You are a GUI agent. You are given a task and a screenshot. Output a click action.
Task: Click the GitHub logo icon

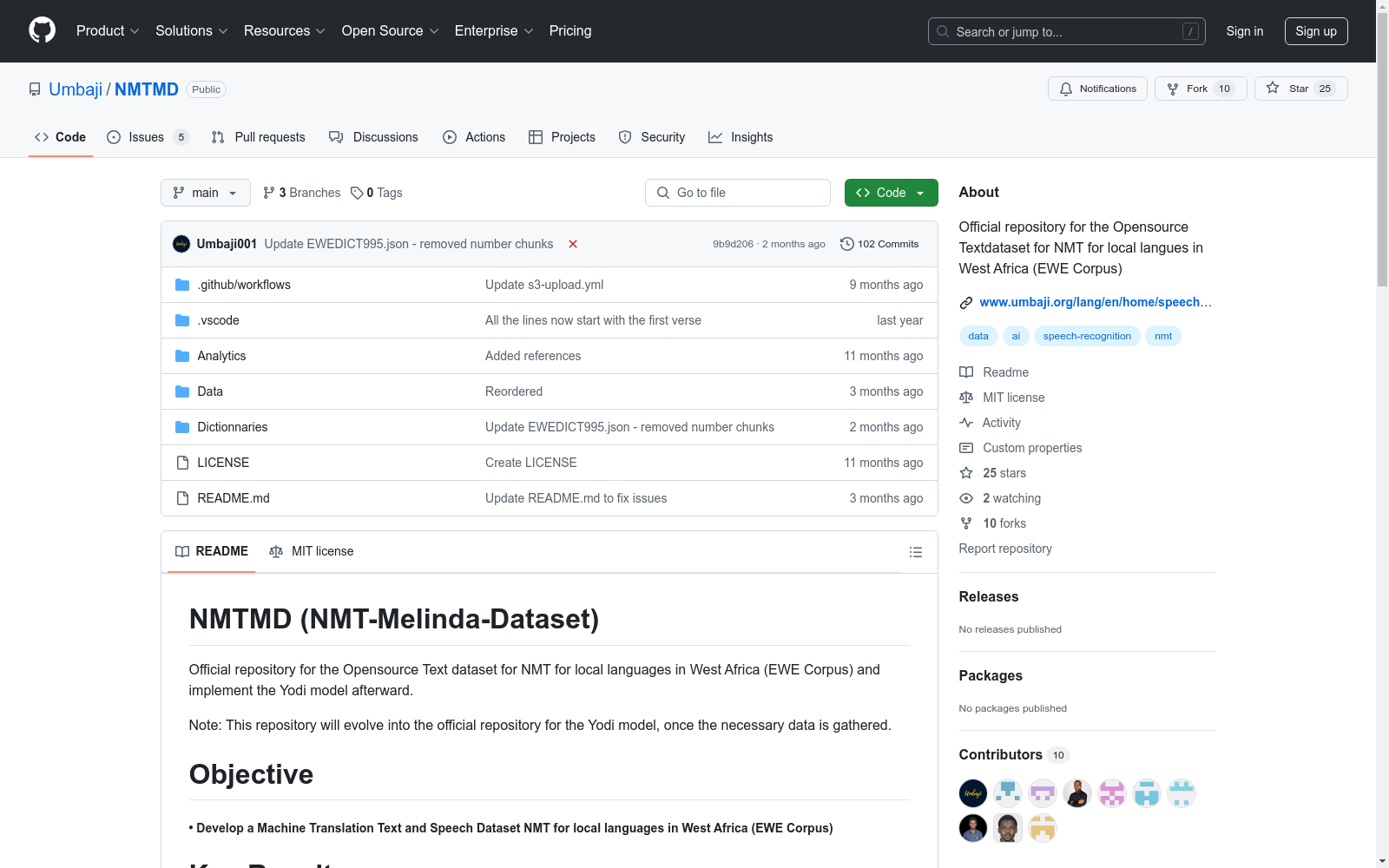tap(42, 30)
